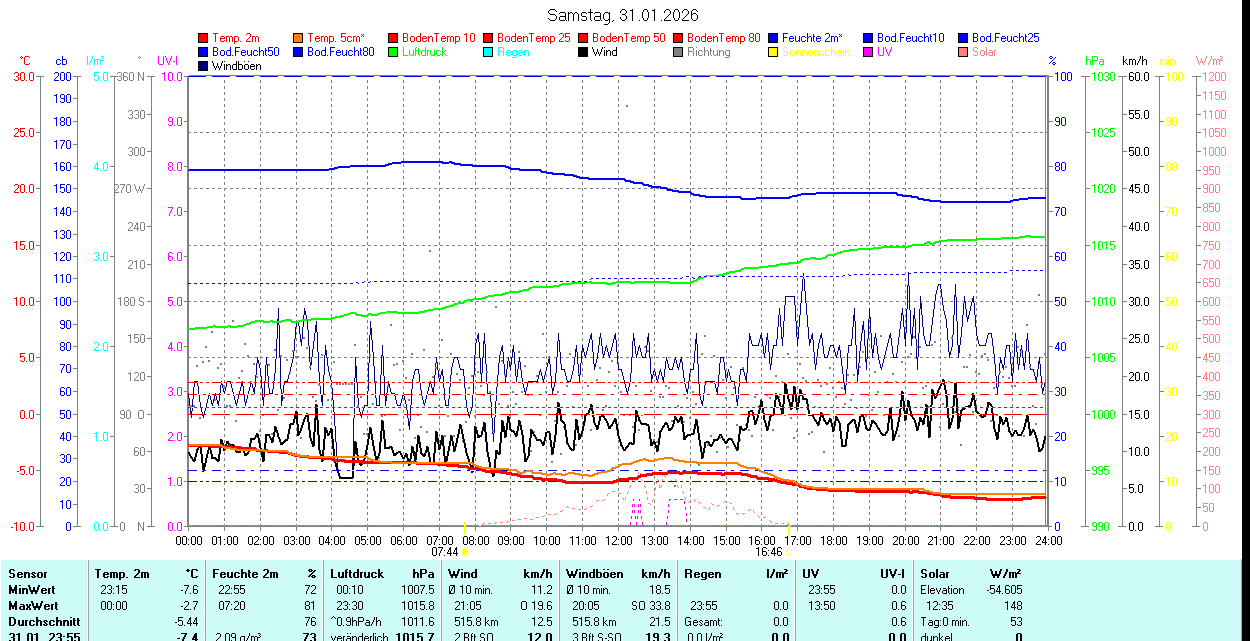Click the 07:44 sunrise marker

click(x=445, y=551)
